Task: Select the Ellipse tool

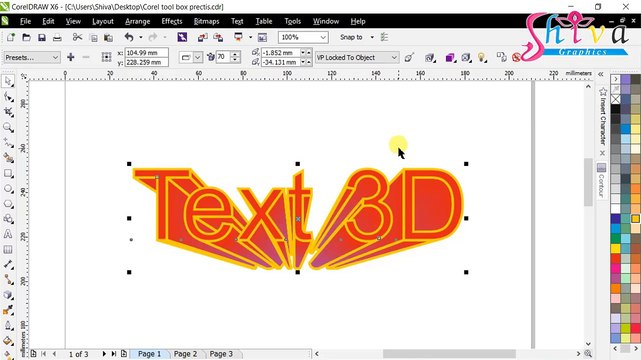Action: point(8,189)
